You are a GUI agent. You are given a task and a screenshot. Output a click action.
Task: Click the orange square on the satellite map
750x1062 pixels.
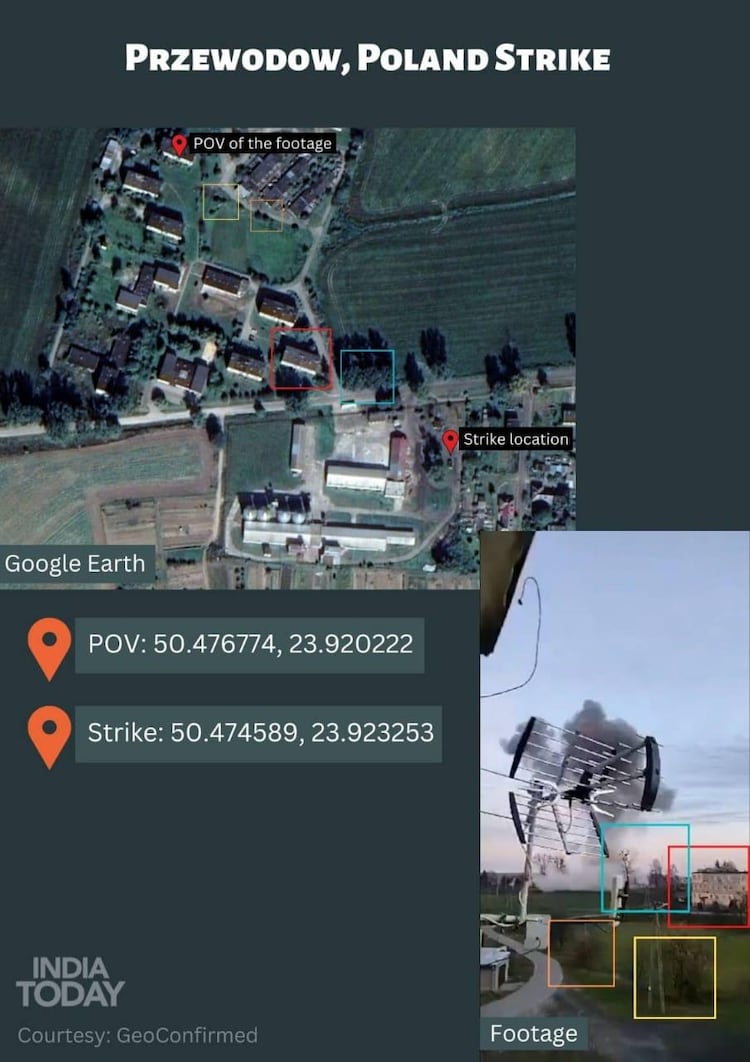[x=266, y=215]
